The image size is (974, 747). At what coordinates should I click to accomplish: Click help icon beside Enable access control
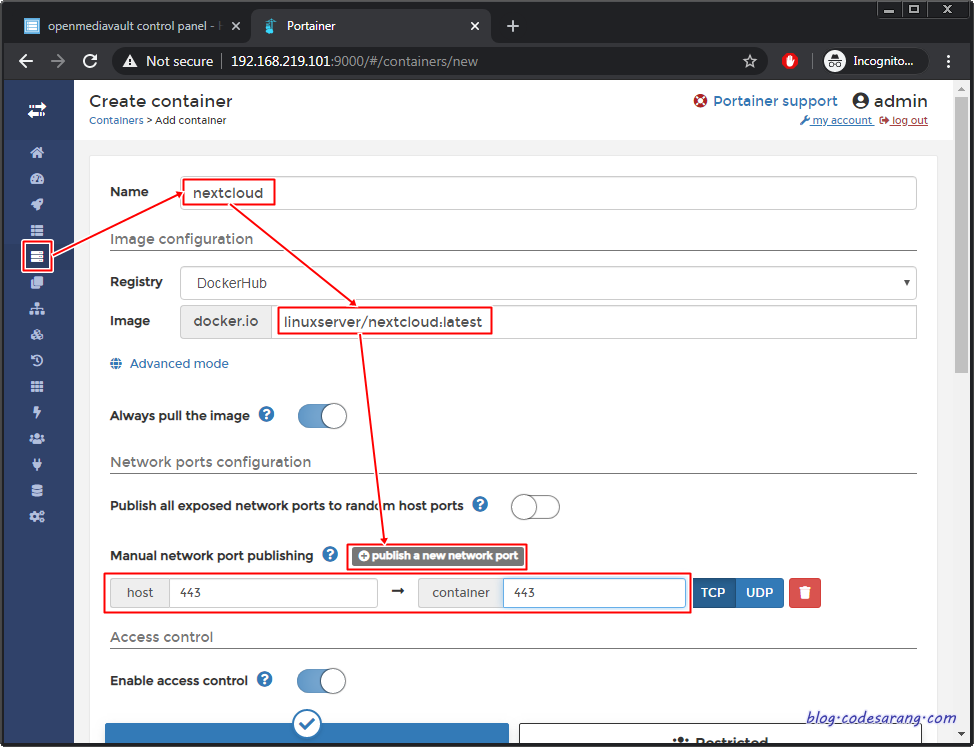tap(265, 679)
